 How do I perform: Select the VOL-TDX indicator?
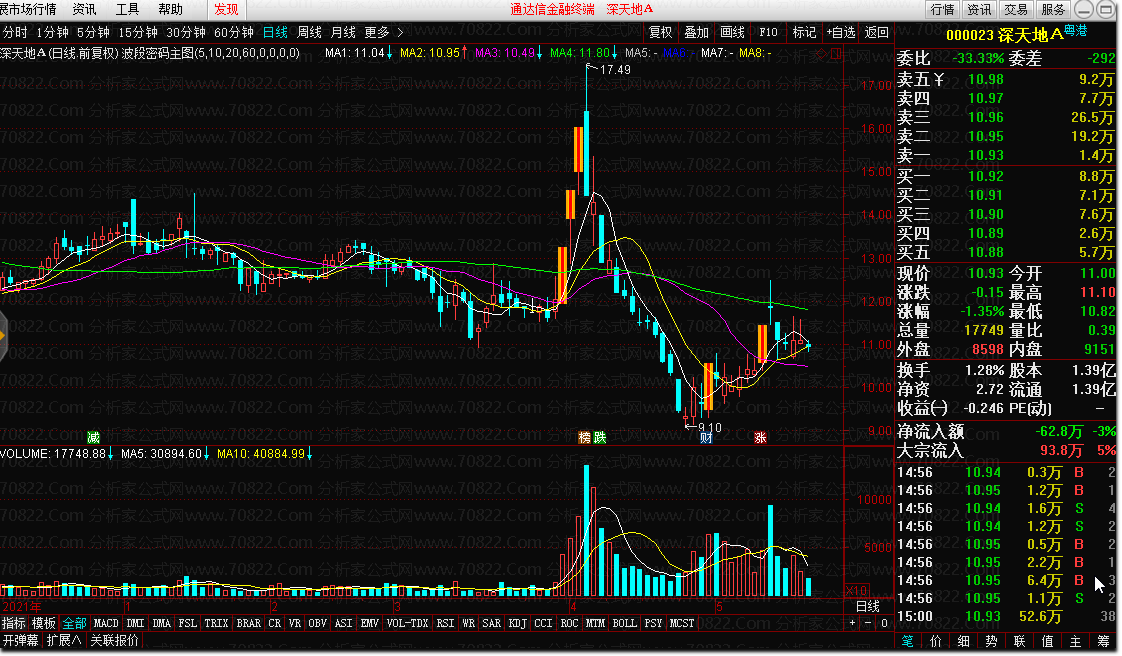click(x=407, y=624)
